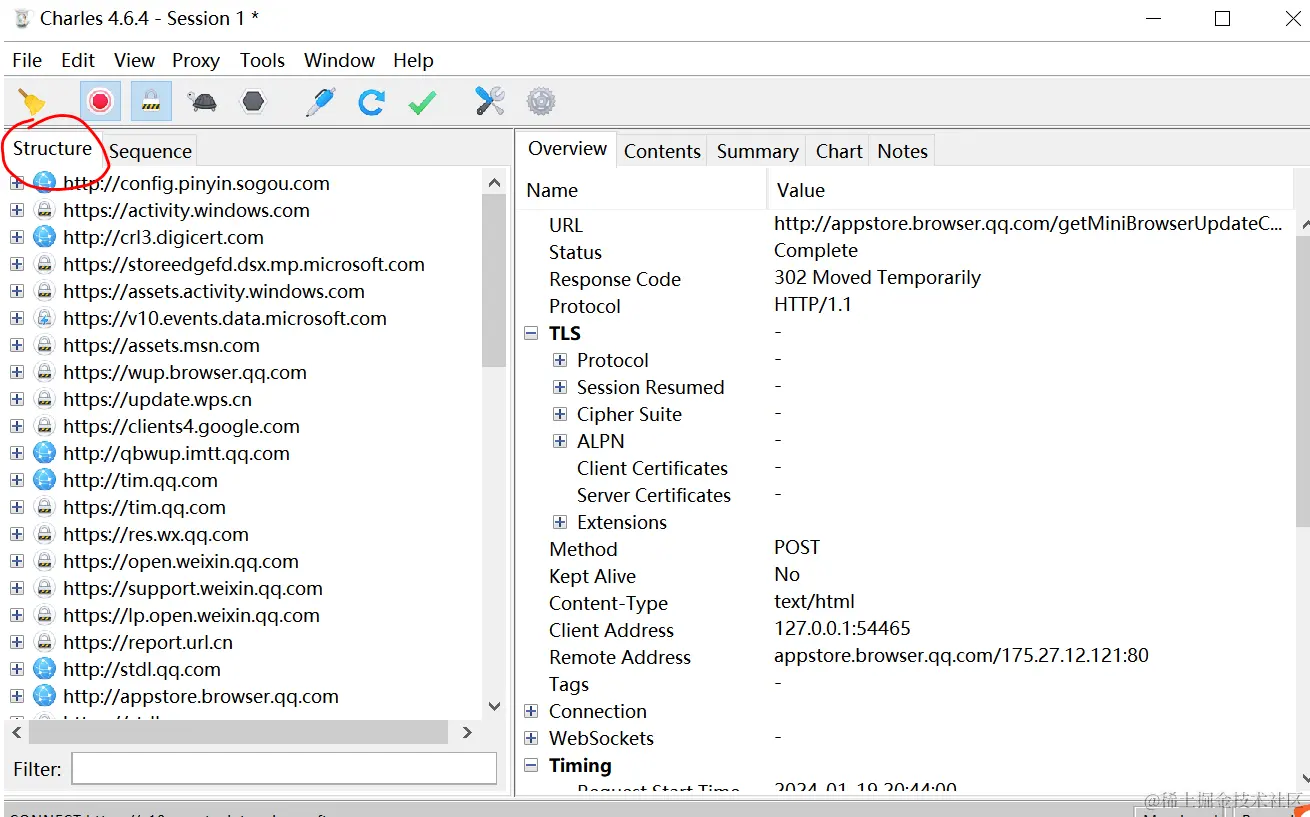The width and height of the screenshot is (1310, 817).
Task: Click the icon of v10.events.data.microsoft.com
Action: [x=44, y=318]
